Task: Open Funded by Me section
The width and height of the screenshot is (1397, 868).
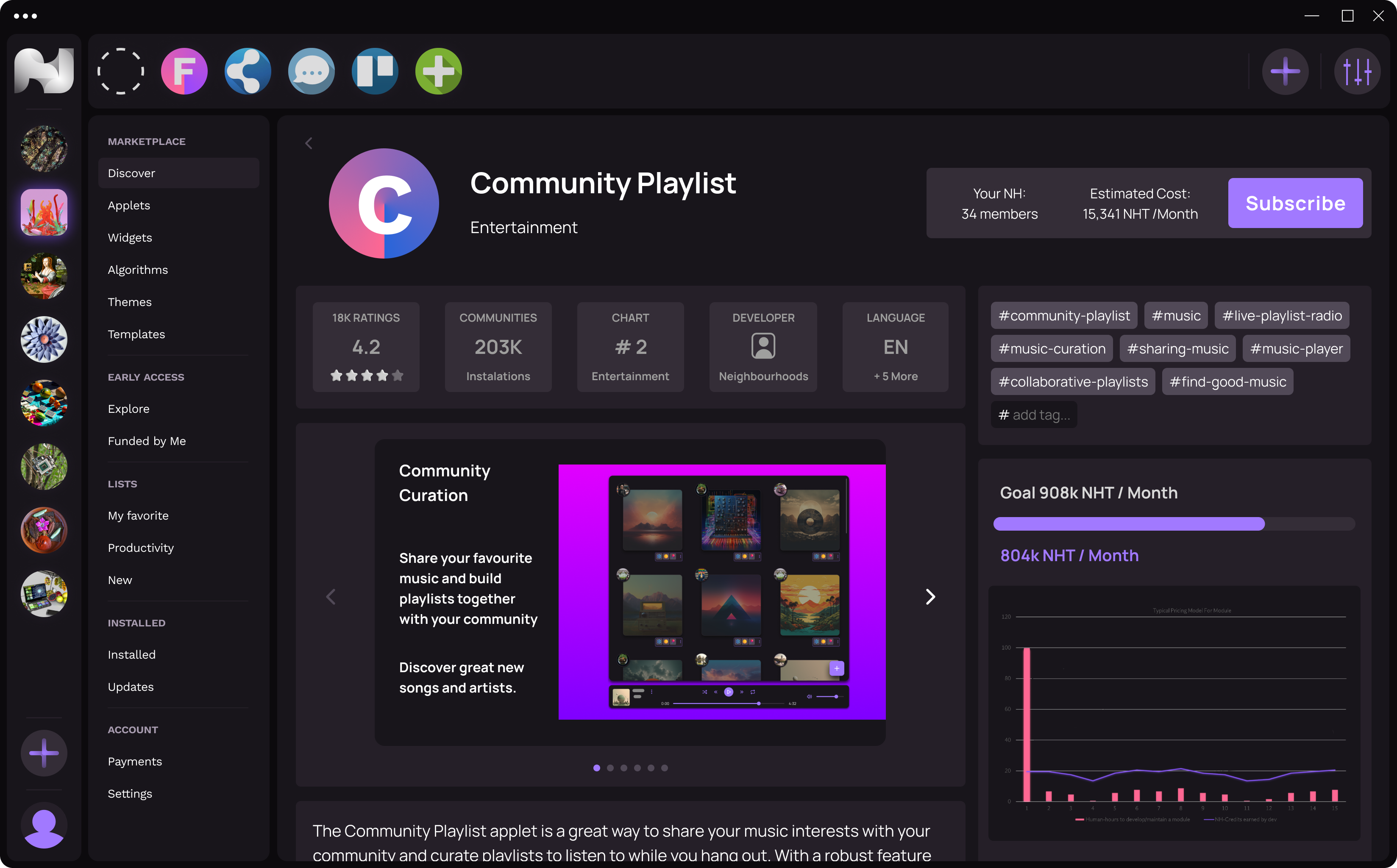Action: 146,441
